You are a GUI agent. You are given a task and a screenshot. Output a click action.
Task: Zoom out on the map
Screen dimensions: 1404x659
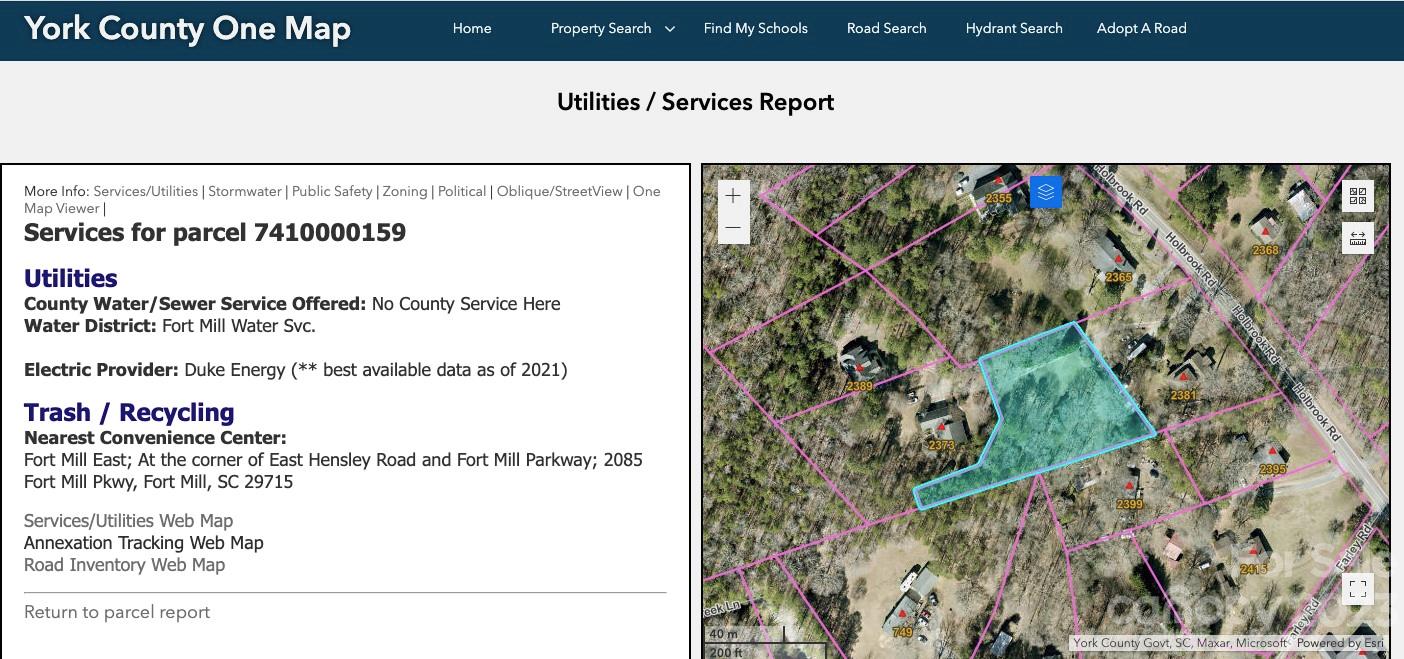coord(733,228)
